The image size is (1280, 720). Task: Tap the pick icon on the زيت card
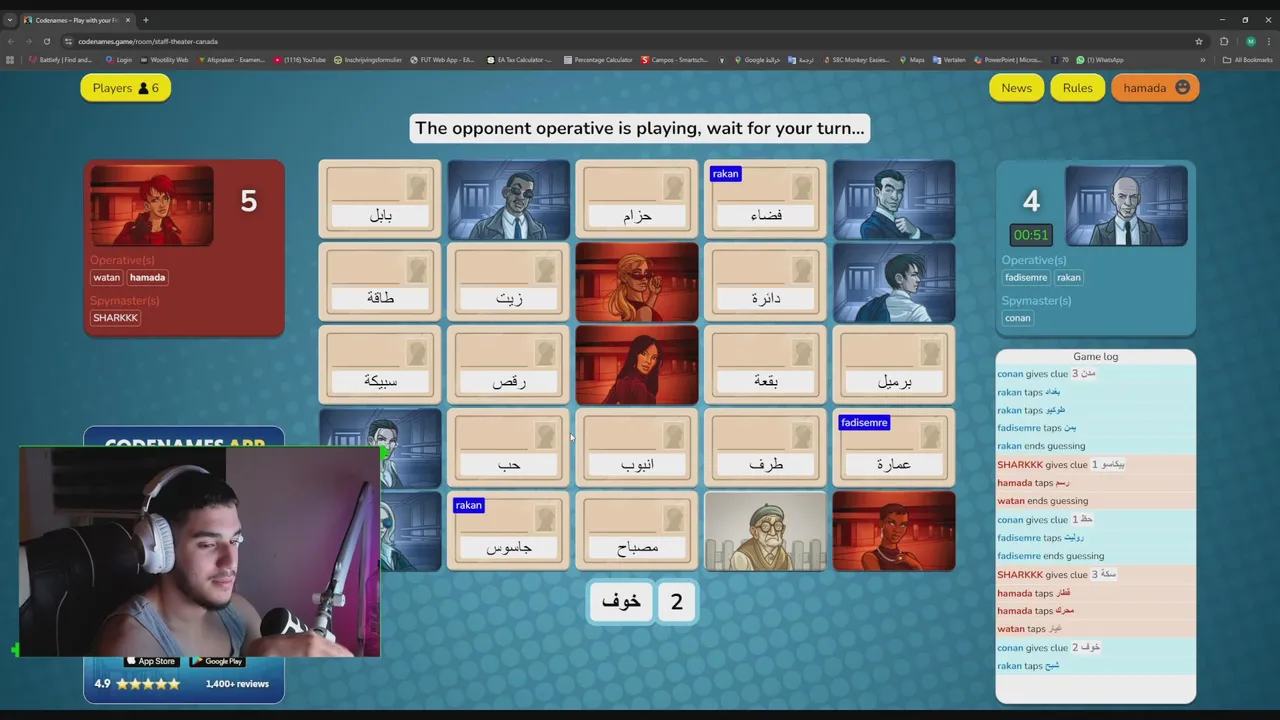pyautogui.click(x=545, y=270)
